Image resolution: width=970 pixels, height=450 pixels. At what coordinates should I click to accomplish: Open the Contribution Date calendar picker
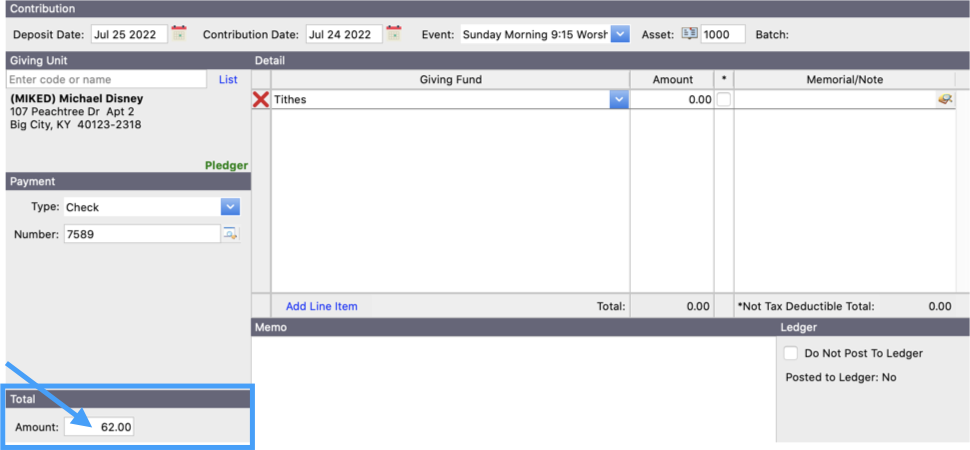click(394, 34)
